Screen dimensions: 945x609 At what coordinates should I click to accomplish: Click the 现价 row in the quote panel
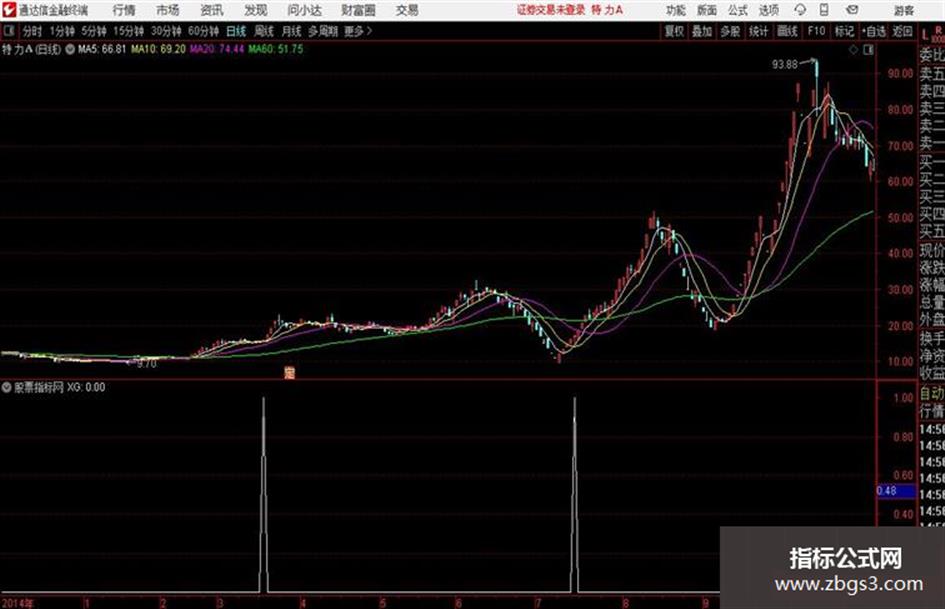[x=932, y=250]
